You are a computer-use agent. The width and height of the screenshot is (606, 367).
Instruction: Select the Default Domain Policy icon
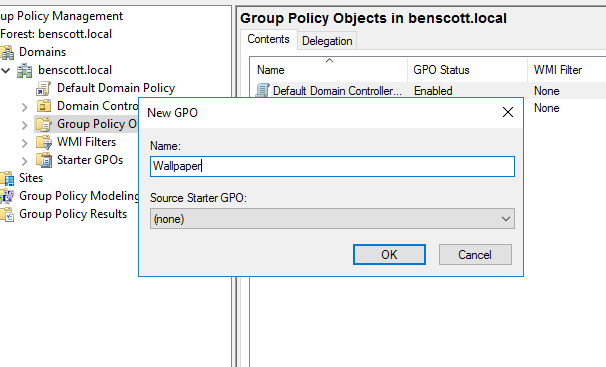pyautogui.click(x=44, y=88)
